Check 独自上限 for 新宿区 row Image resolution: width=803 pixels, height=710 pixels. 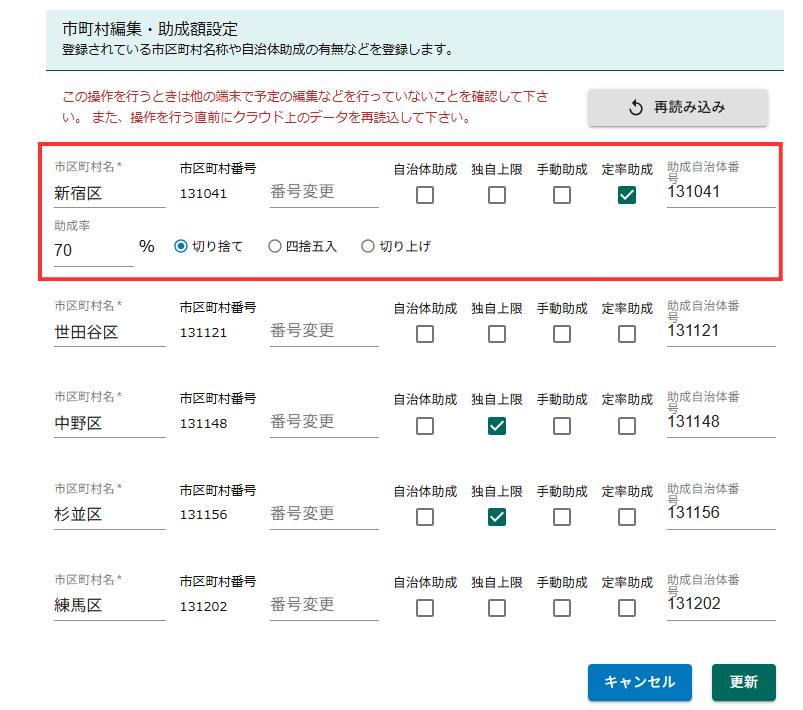497,195
